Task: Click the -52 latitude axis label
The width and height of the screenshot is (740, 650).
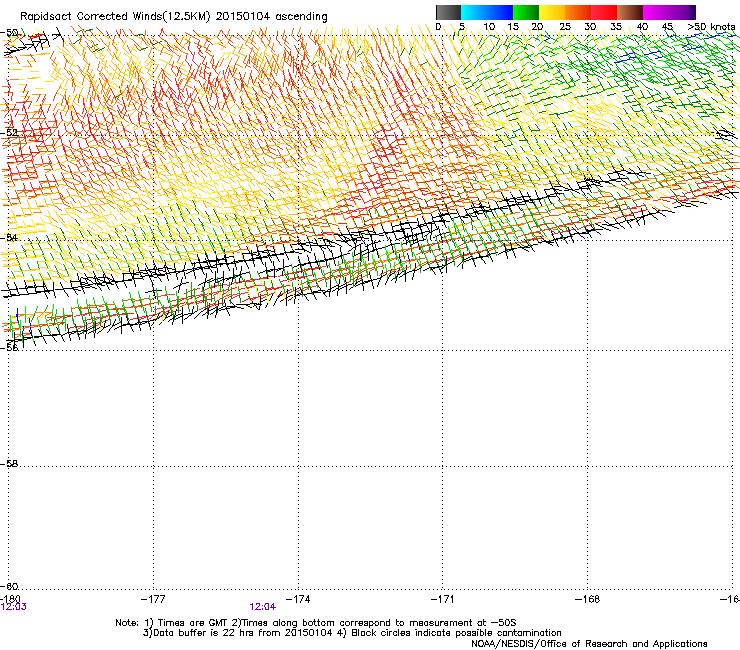Action: (x=9, y=133)
